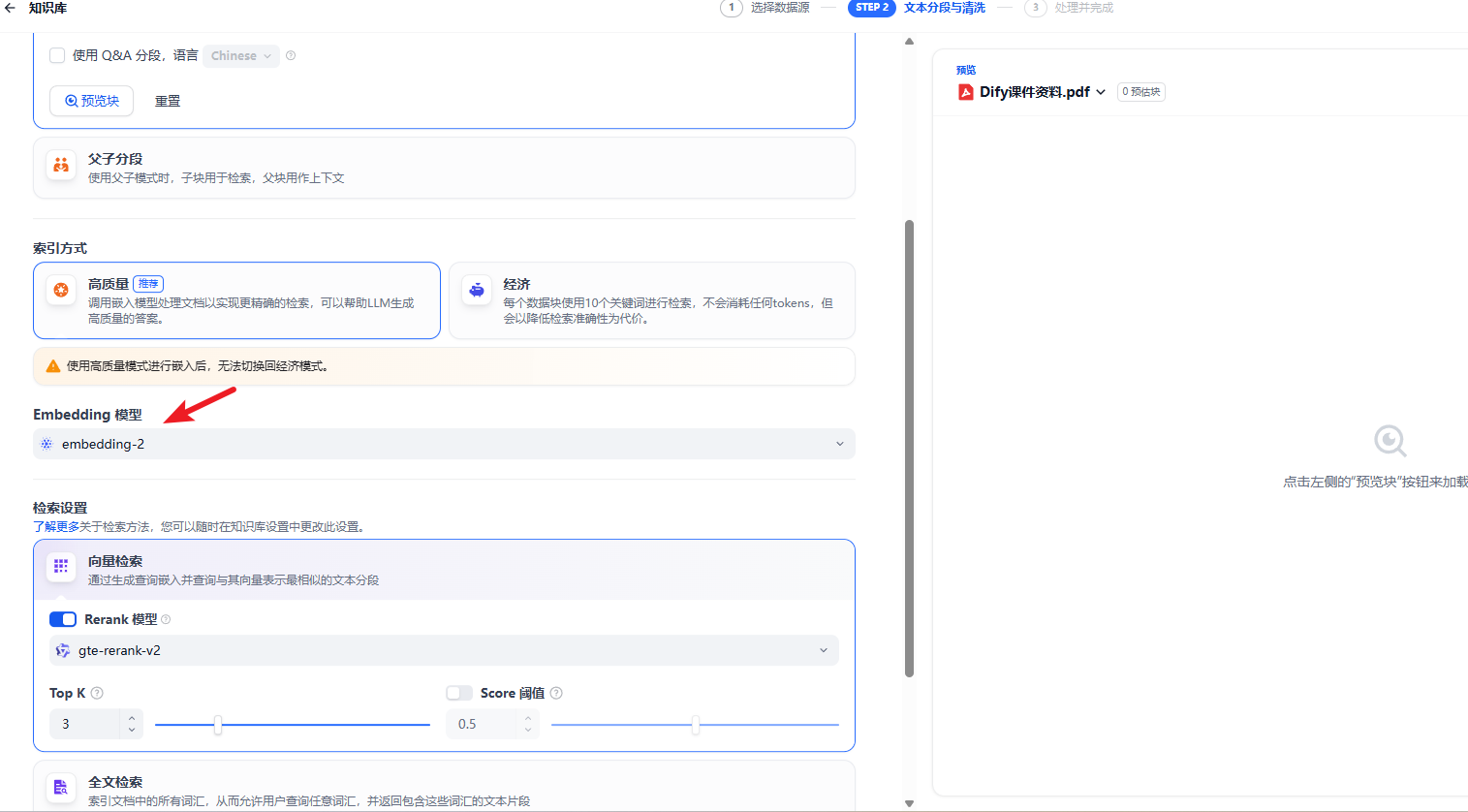Click the 经济 index mode icon
This screenshot has height=812, width=1468.
[x=477, y=291]
